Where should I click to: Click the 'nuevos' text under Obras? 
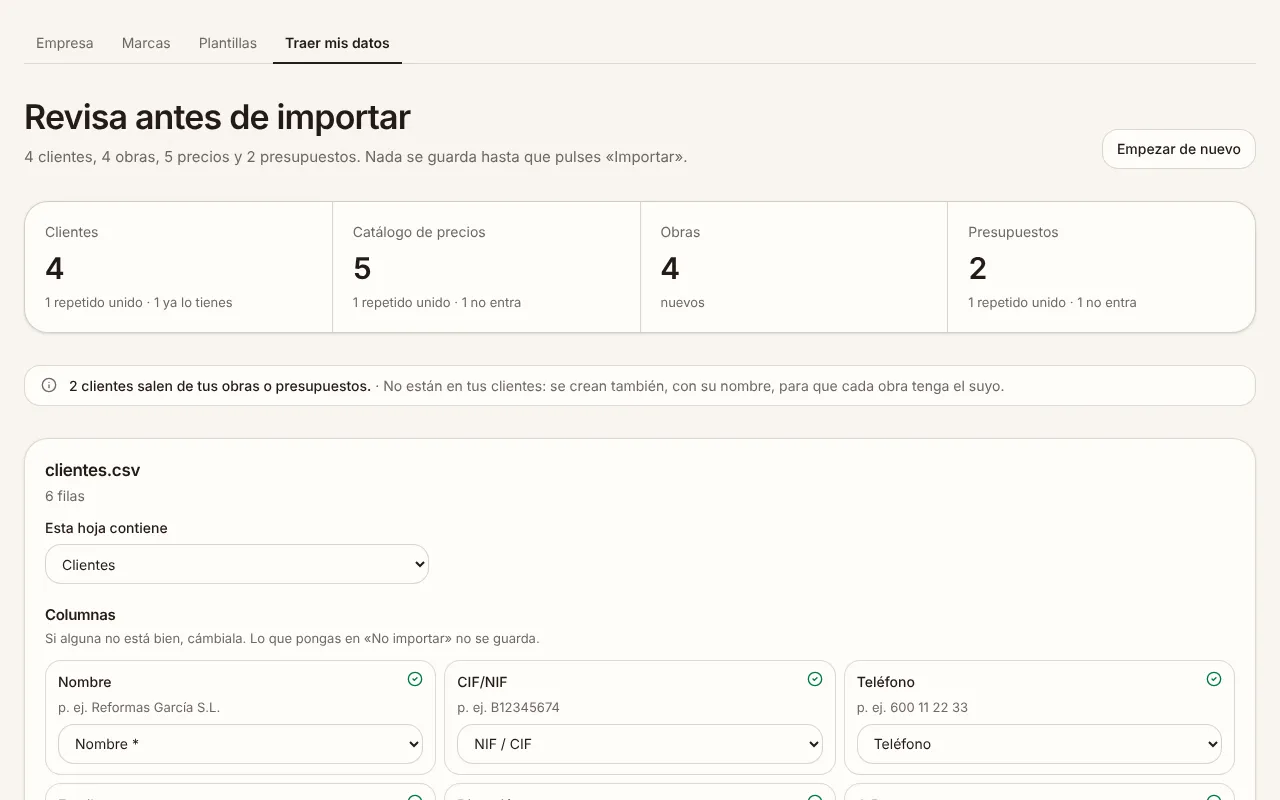[683, 302]
